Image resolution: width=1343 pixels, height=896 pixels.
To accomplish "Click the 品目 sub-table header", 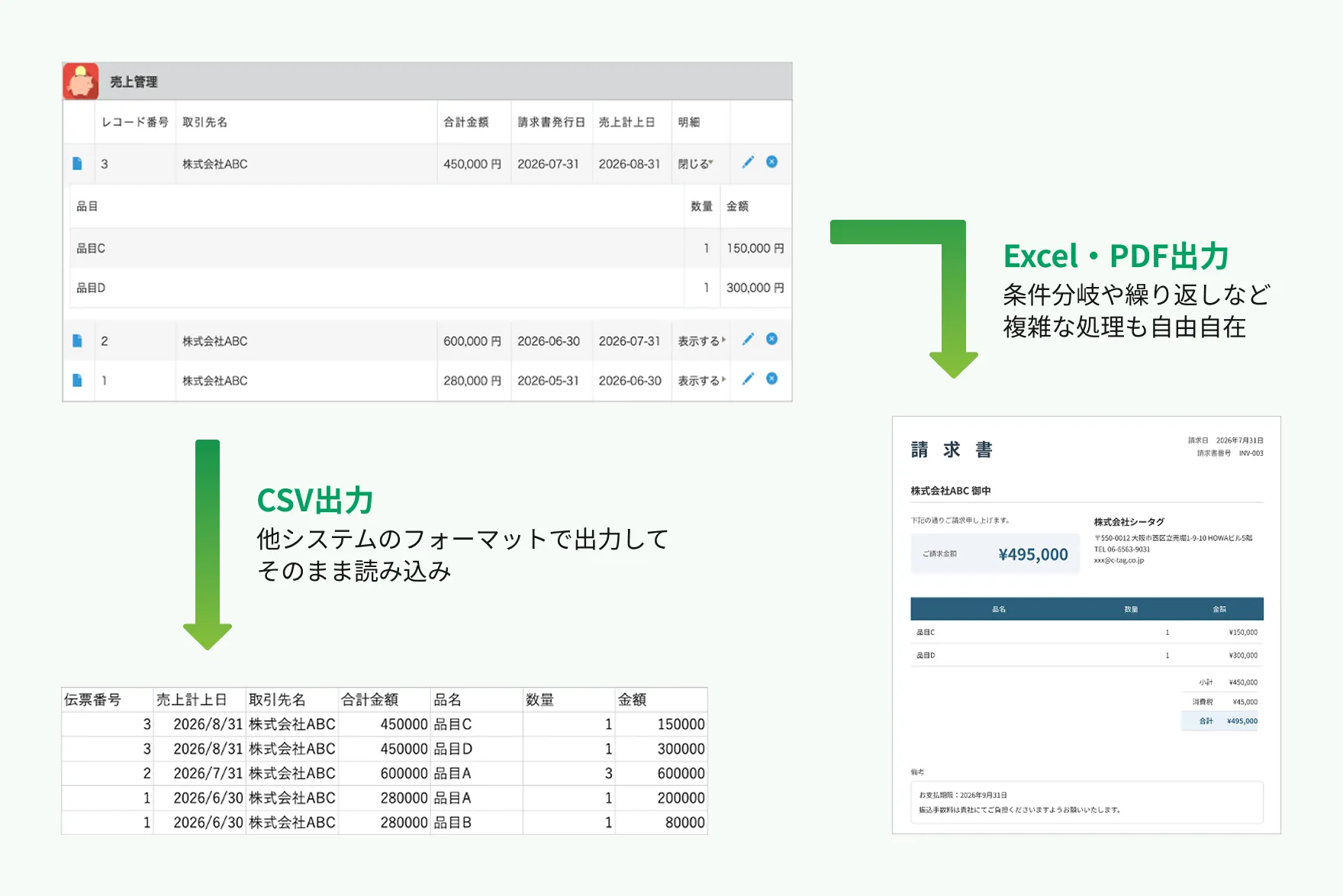I will tap(87, 206).
